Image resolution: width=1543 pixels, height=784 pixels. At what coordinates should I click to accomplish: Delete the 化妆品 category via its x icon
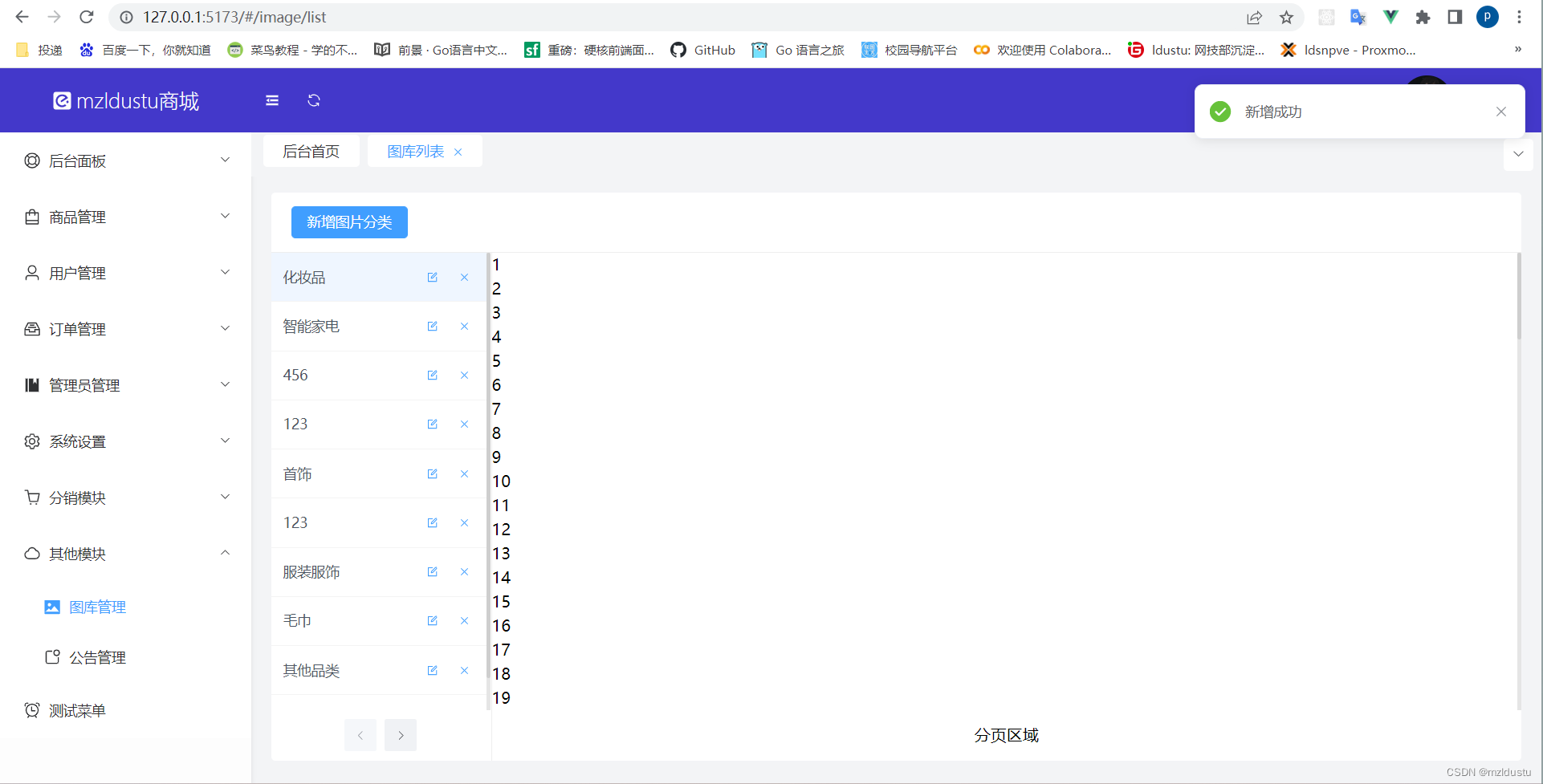point(464,277)
